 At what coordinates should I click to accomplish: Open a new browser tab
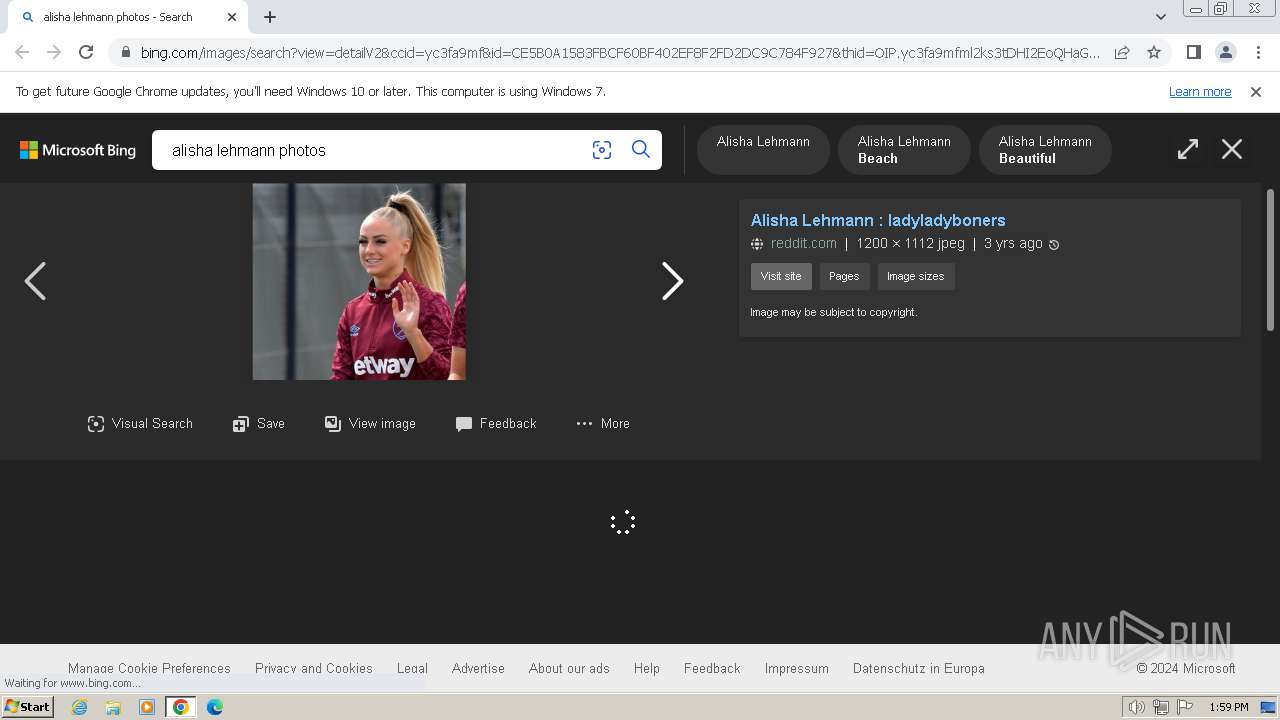point(270,17)
